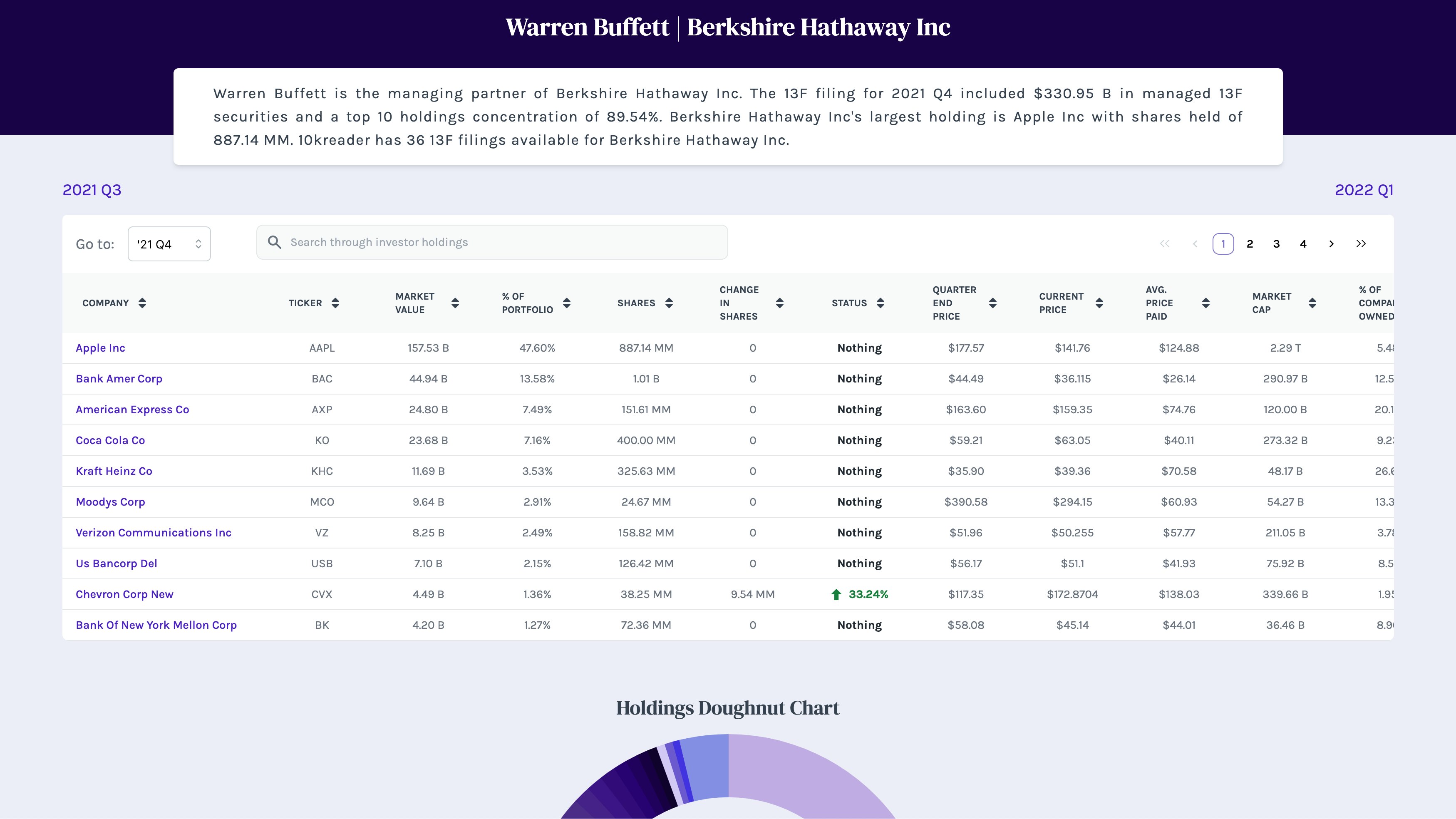Sort by % of Portfolio arrows

(x=566, y=303)
